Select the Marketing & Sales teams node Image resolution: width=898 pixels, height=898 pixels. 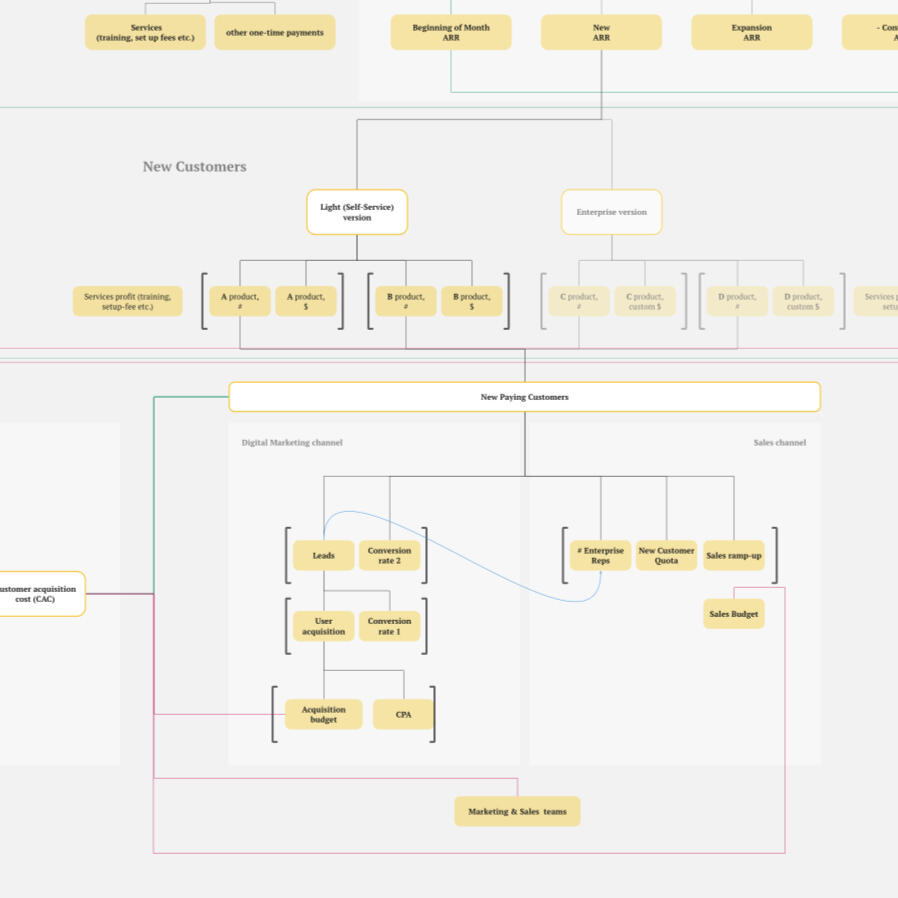pyautogui.click(x=517, y=811)
